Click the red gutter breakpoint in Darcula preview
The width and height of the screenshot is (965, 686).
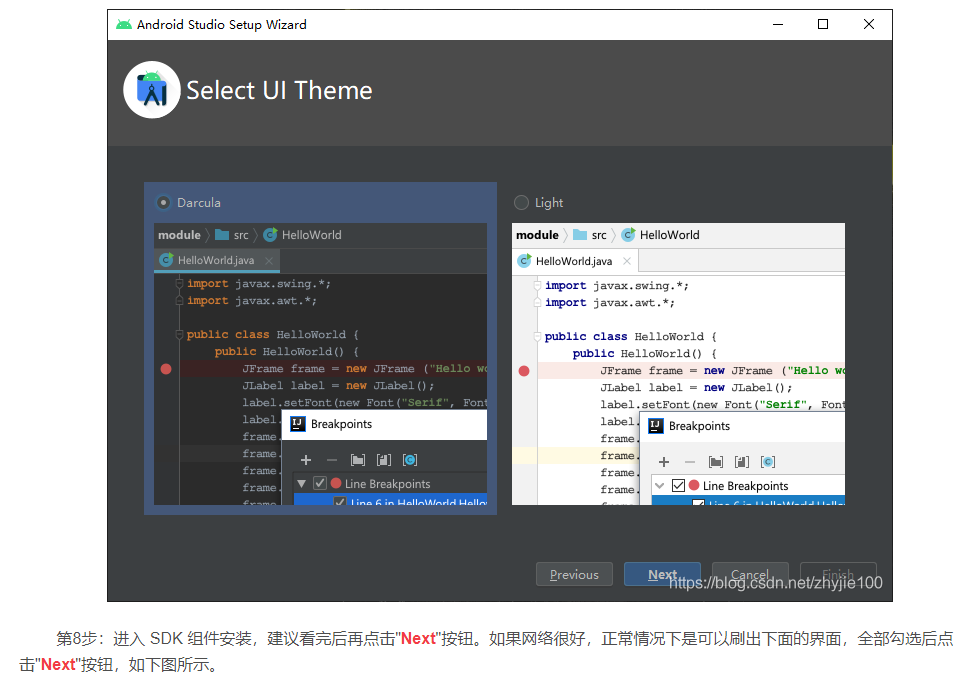tap(166, 369)
